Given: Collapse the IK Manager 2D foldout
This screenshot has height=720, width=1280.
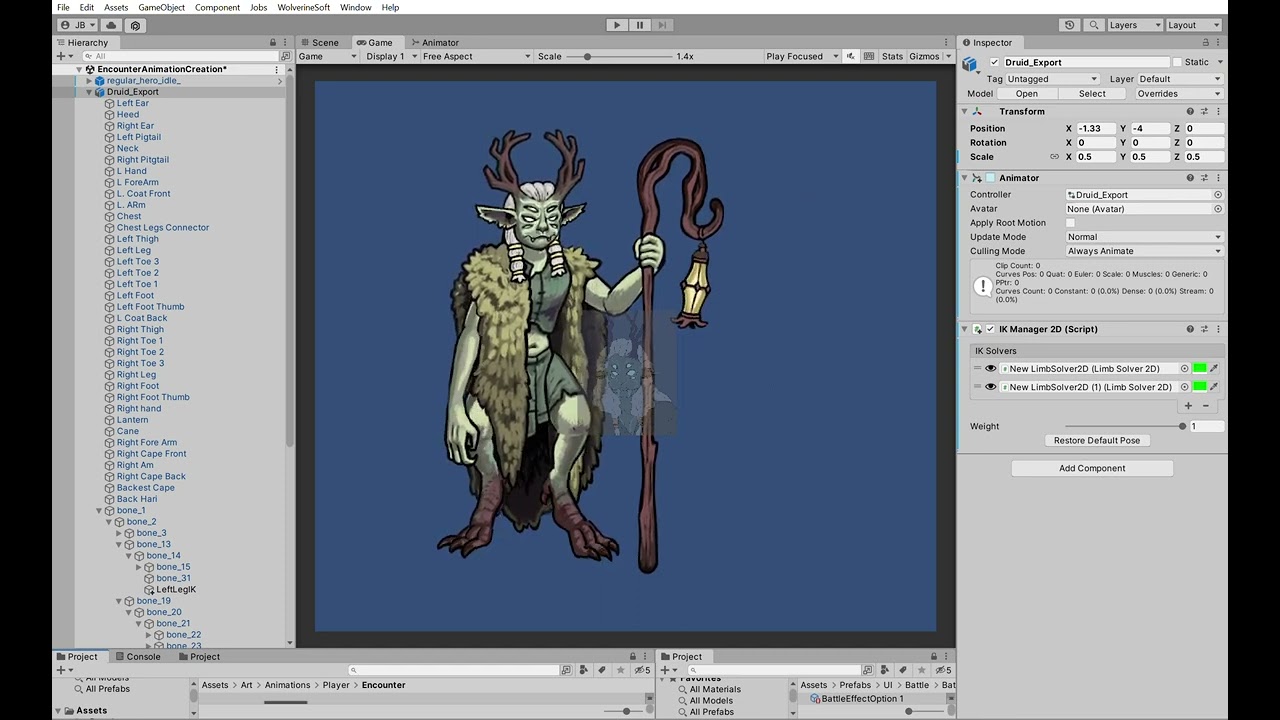Looking at the screenshot, I should [965, 329].
